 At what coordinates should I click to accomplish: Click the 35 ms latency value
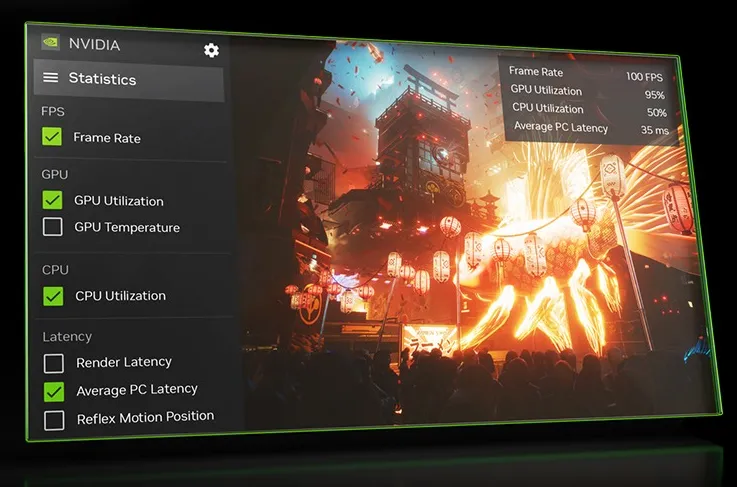[x=655, y=130]
